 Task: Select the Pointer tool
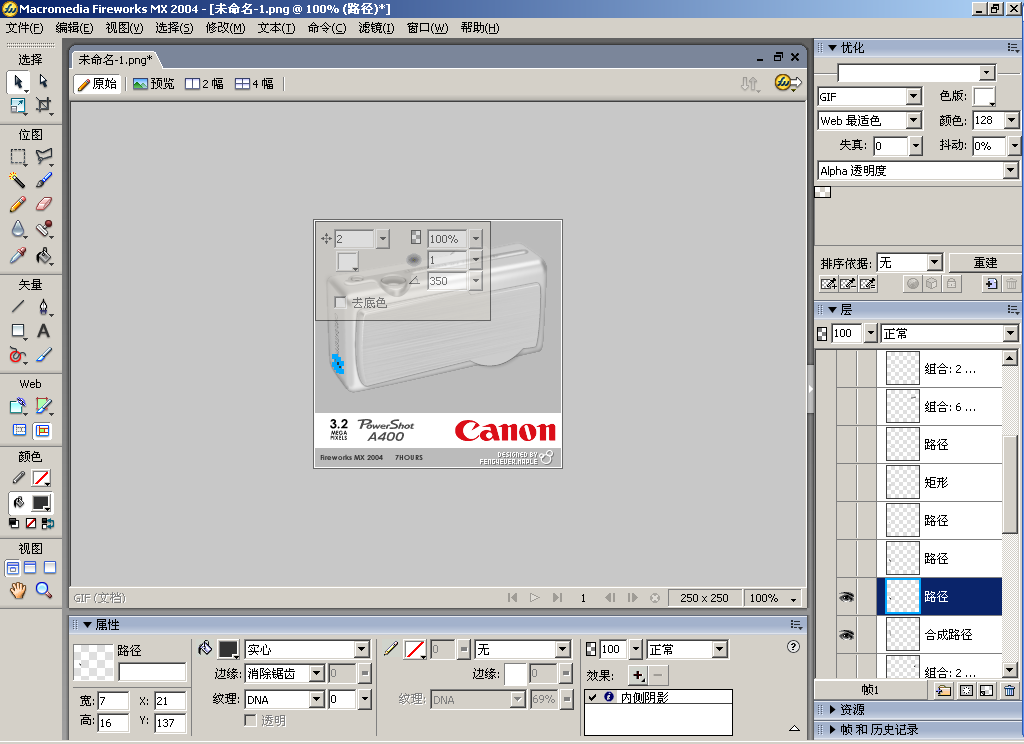click(x=18, y=82)
